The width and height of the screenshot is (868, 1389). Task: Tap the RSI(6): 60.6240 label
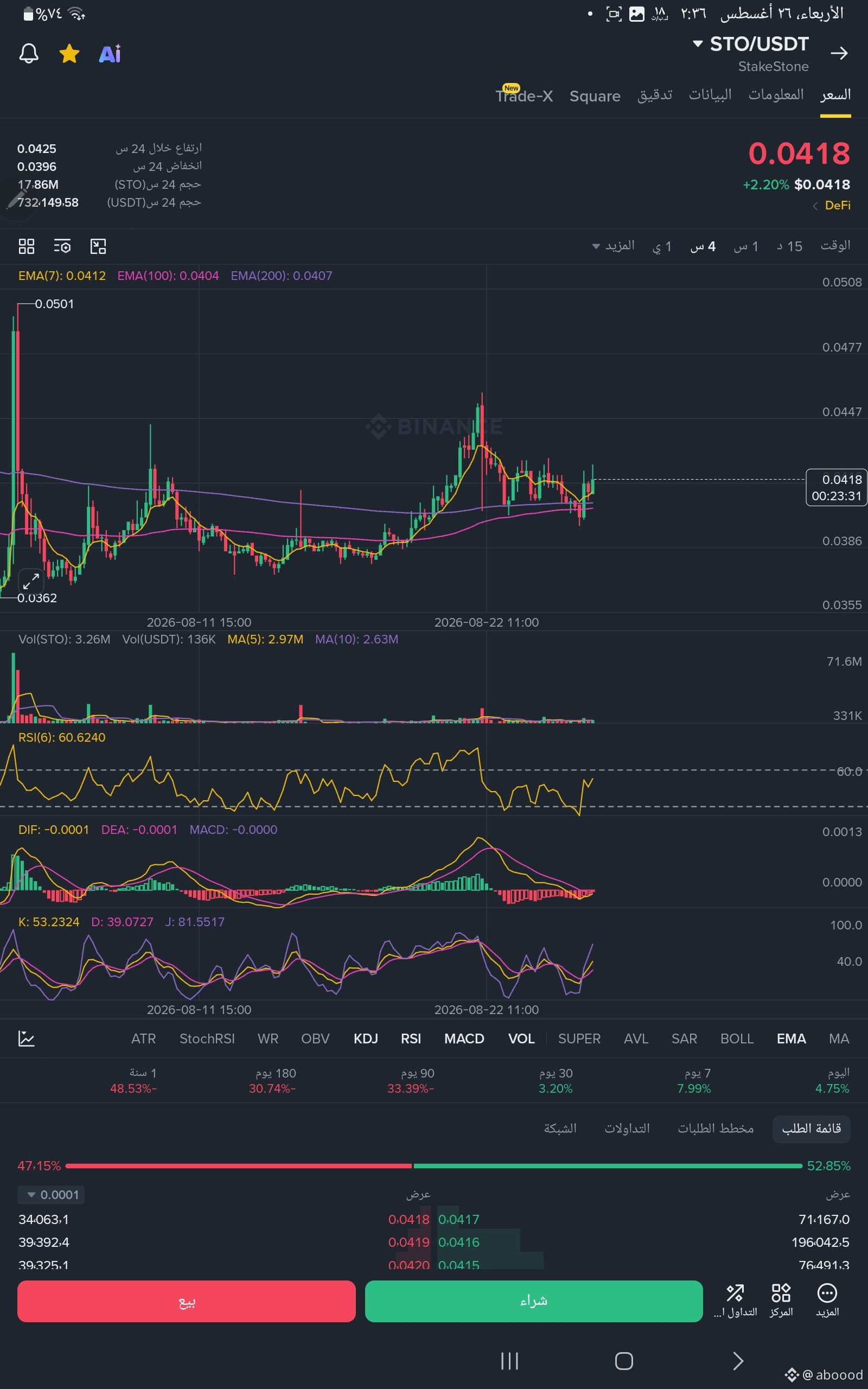62,737
